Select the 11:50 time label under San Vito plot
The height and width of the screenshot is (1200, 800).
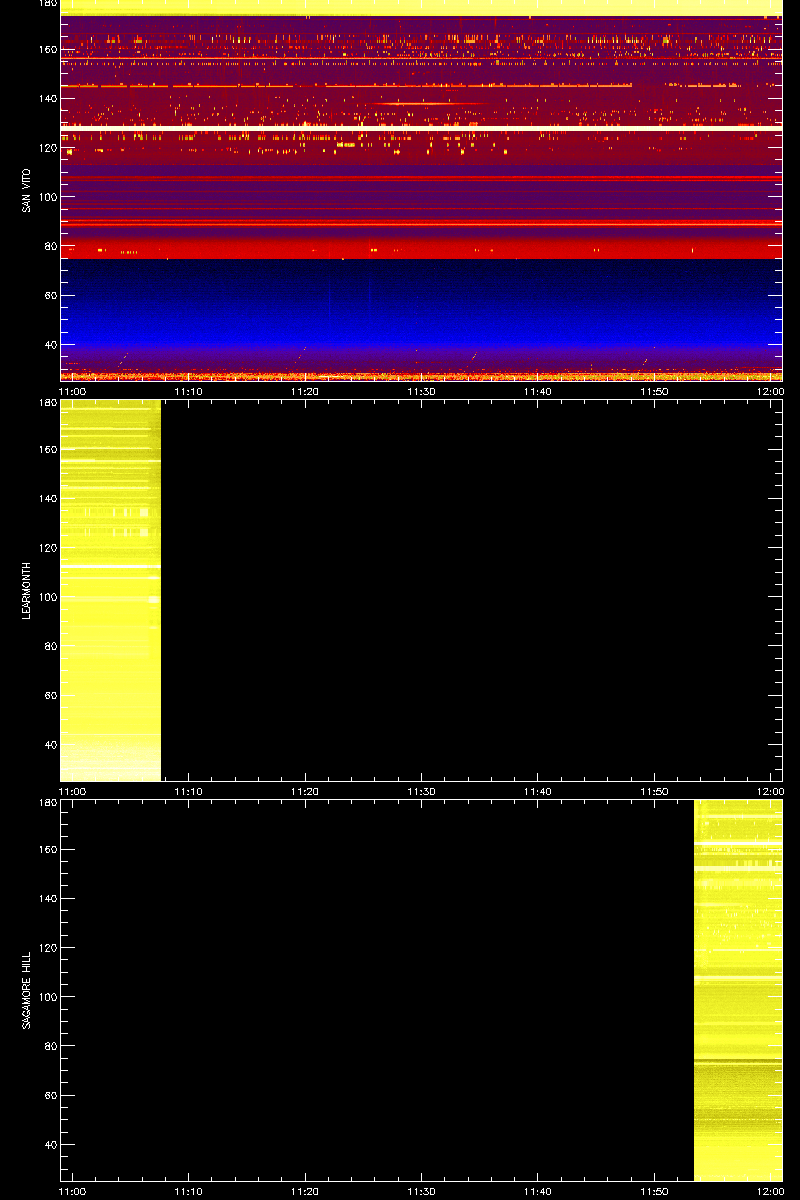click(x=654, y=391)
